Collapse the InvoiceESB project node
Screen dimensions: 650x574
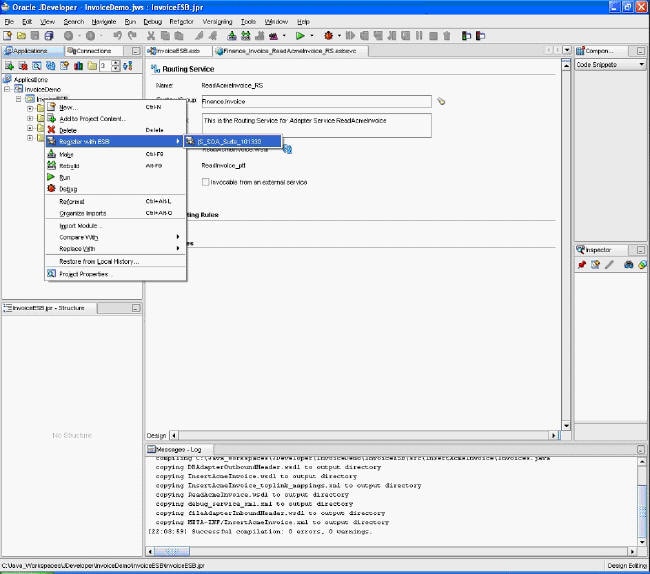point(18,99)
